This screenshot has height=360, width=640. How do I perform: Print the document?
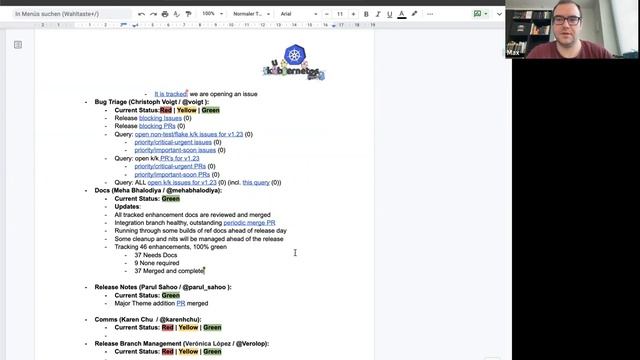[x=165, y=14]
